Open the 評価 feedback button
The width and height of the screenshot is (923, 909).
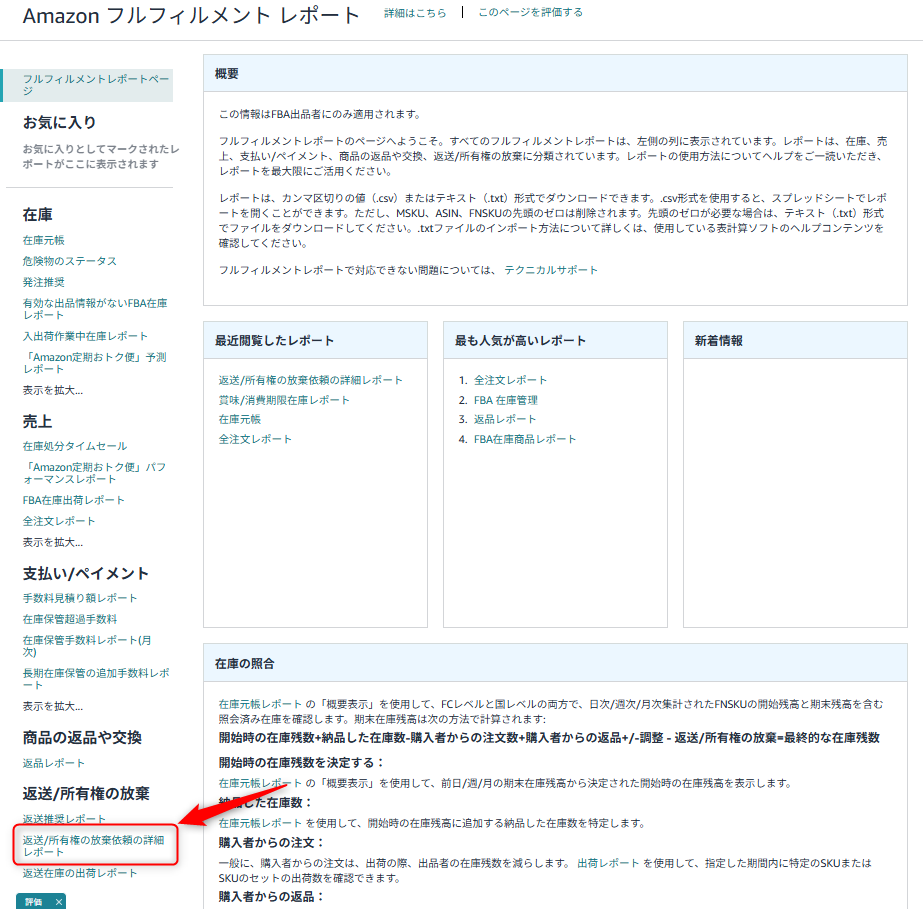tap(34, 901)
